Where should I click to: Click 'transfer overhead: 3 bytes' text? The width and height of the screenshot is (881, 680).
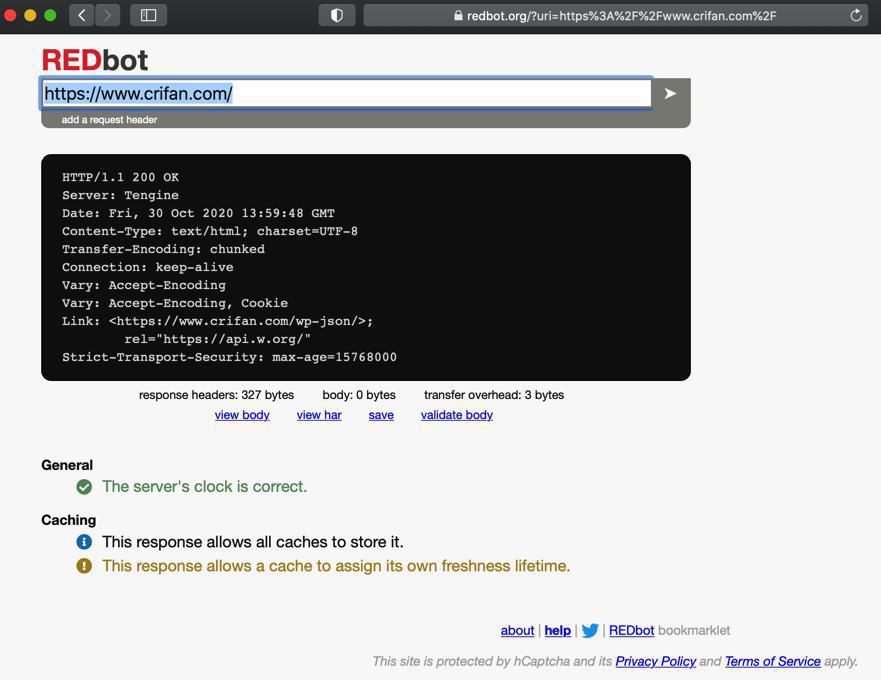click(494, 395)
